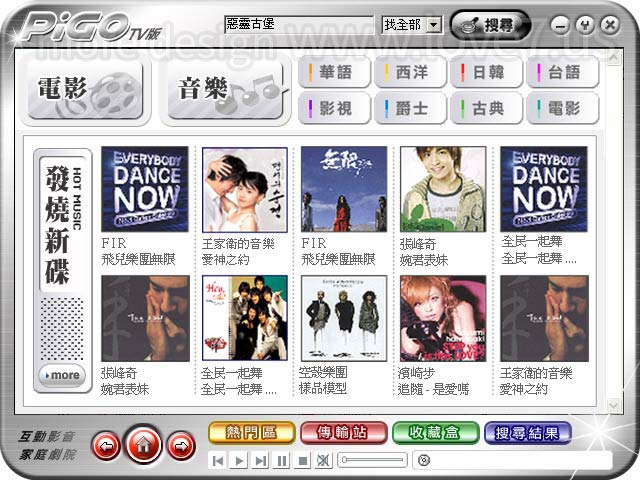
Task: Click the 濱崎步 artist name
Action: click(416, 373)
